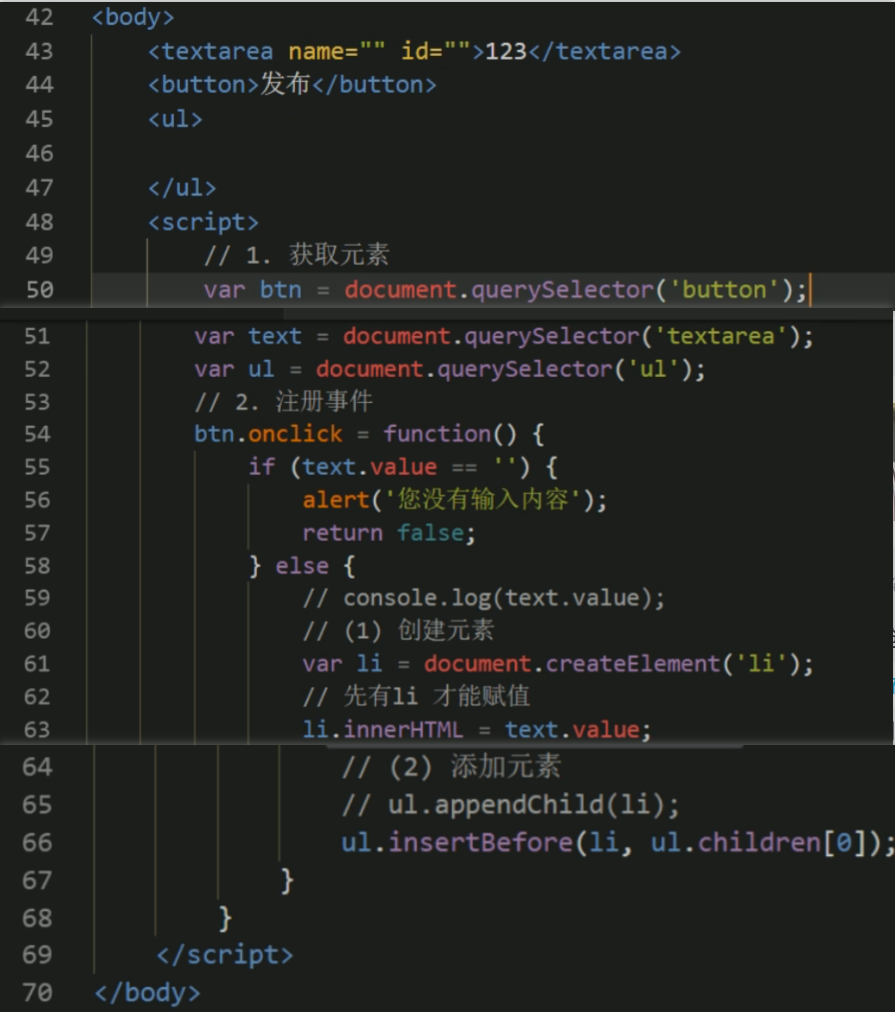Click line number 61 in the gutter

37,665
